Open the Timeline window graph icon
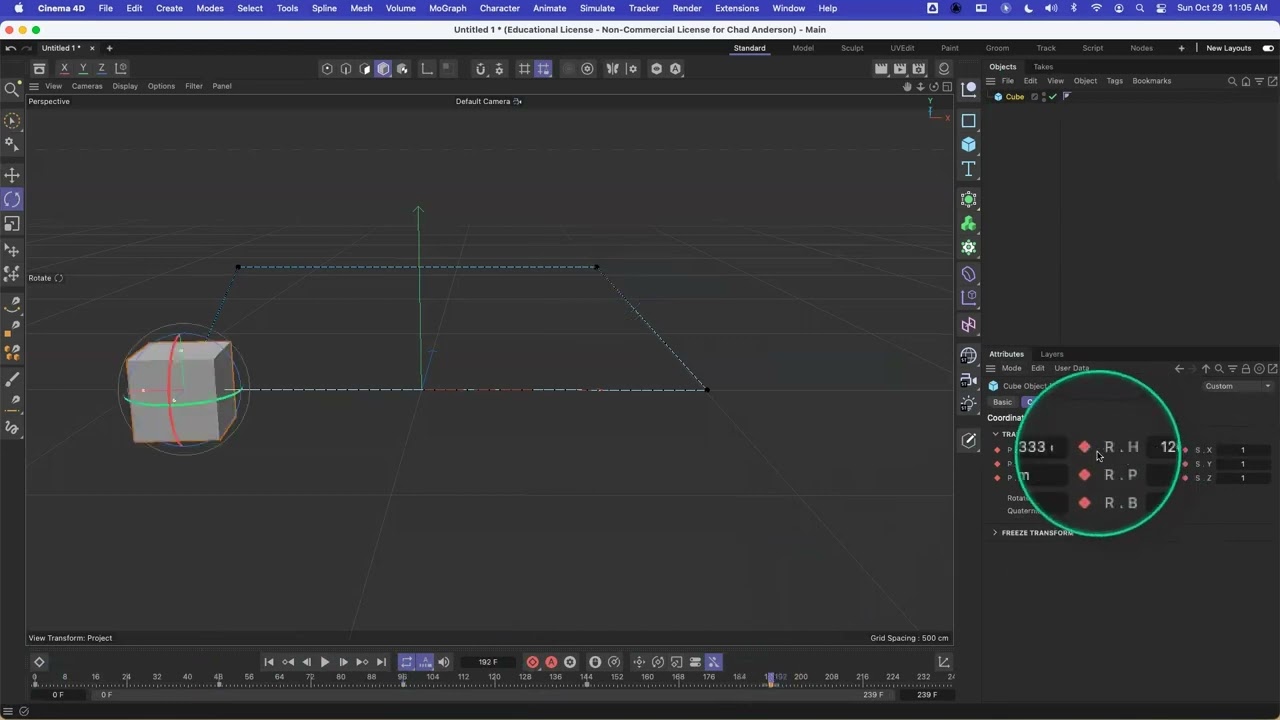The width and height of the screenshot is (1280, 720). tap(943, 662)
